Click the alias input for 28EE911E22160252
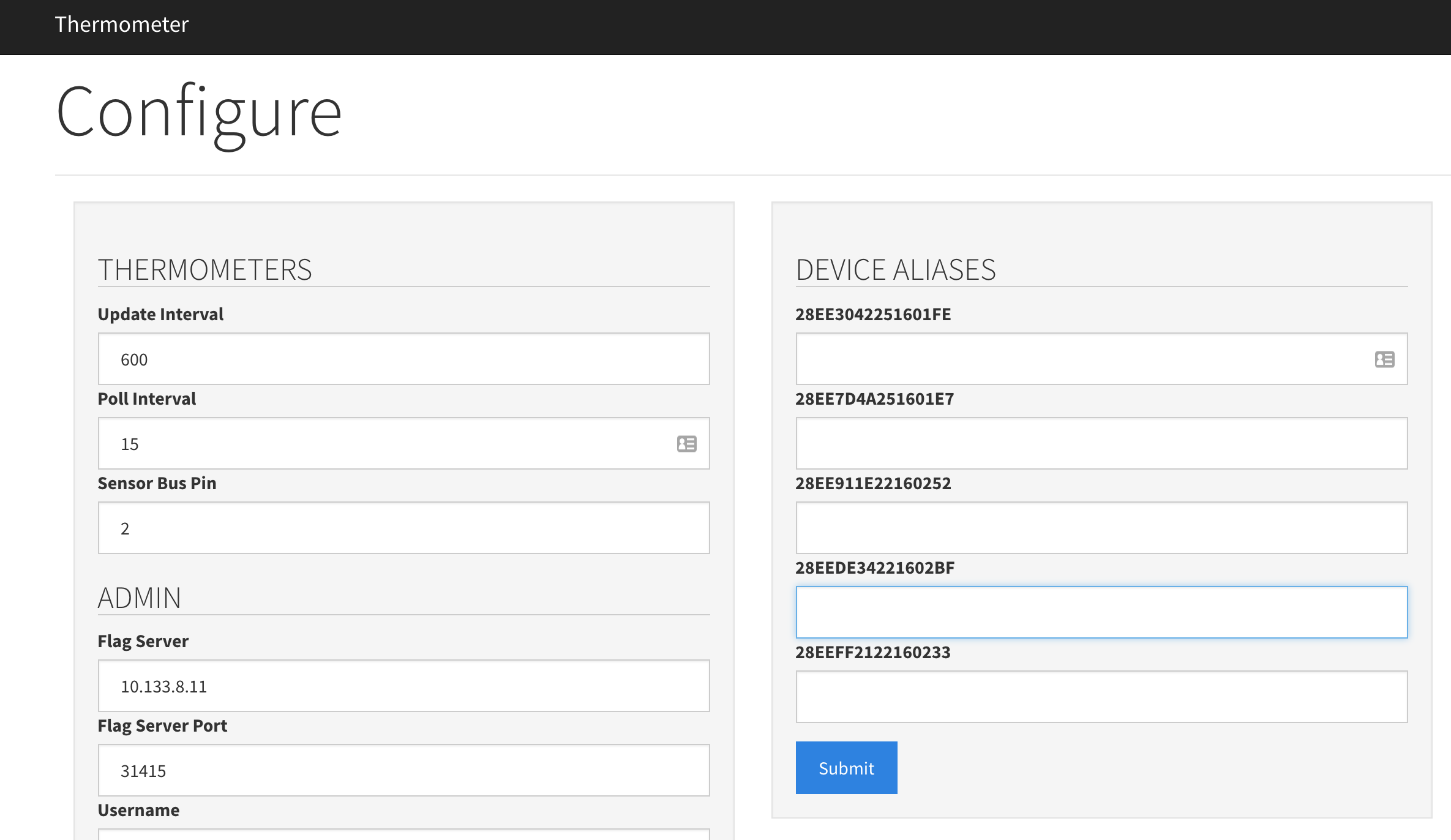 click(1101, 528)
